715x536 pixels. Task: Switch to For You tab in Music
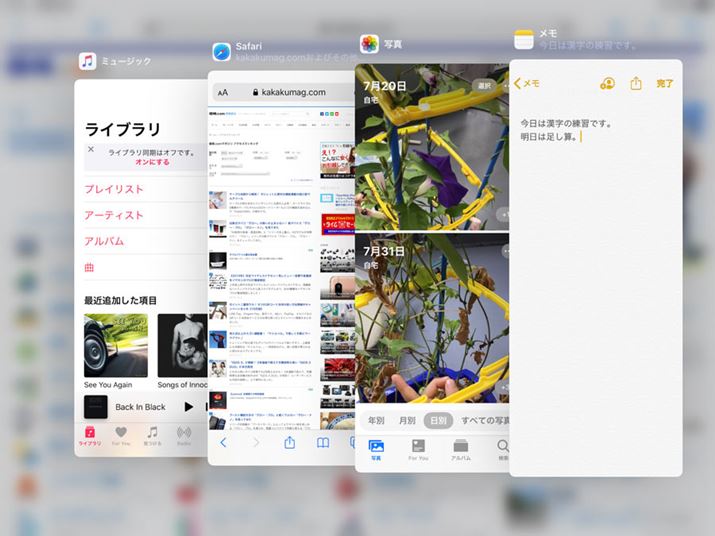click(121, 435)
